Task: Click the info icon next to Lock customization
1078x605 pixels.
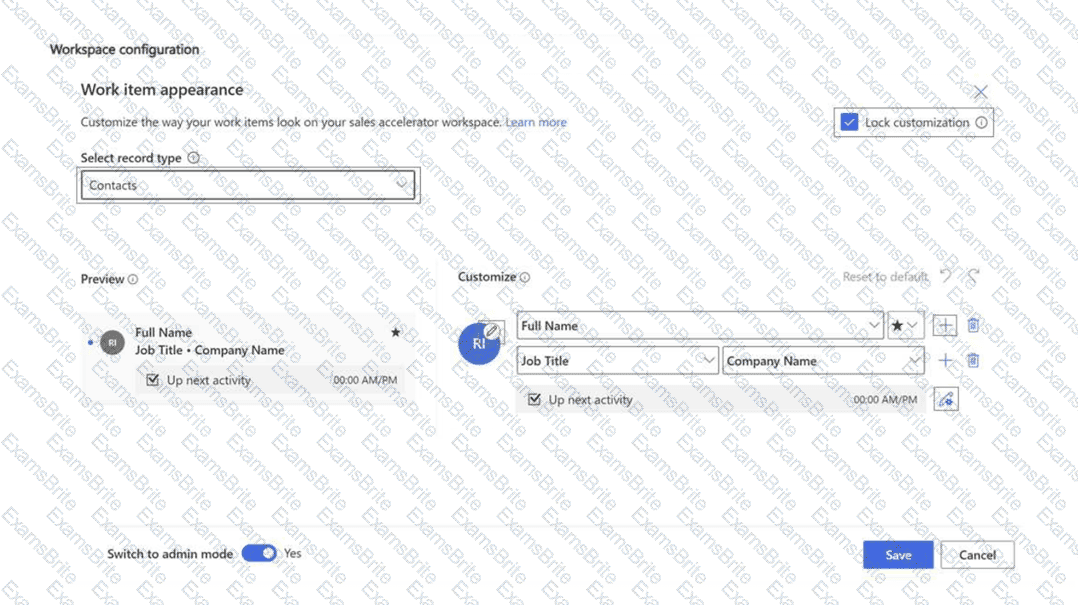Action: [981, 122]
